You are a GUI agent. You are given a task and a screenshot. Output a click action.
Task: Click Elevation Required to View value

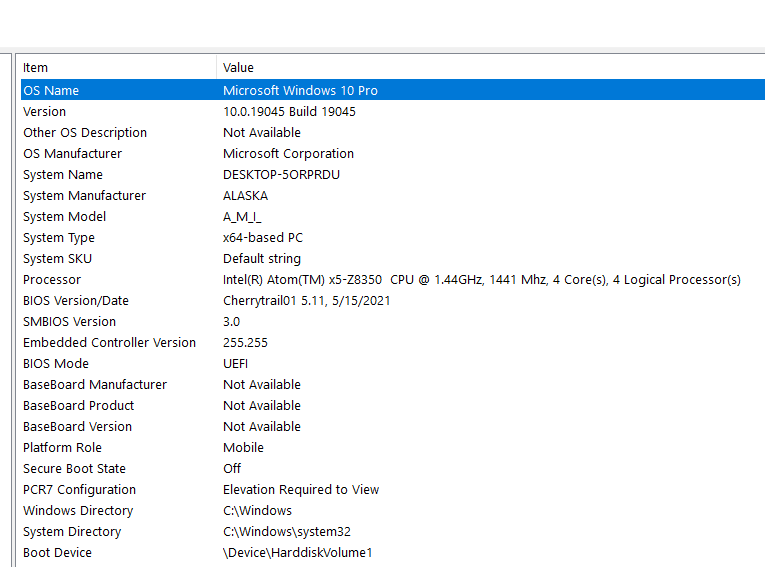pos(301,489)
